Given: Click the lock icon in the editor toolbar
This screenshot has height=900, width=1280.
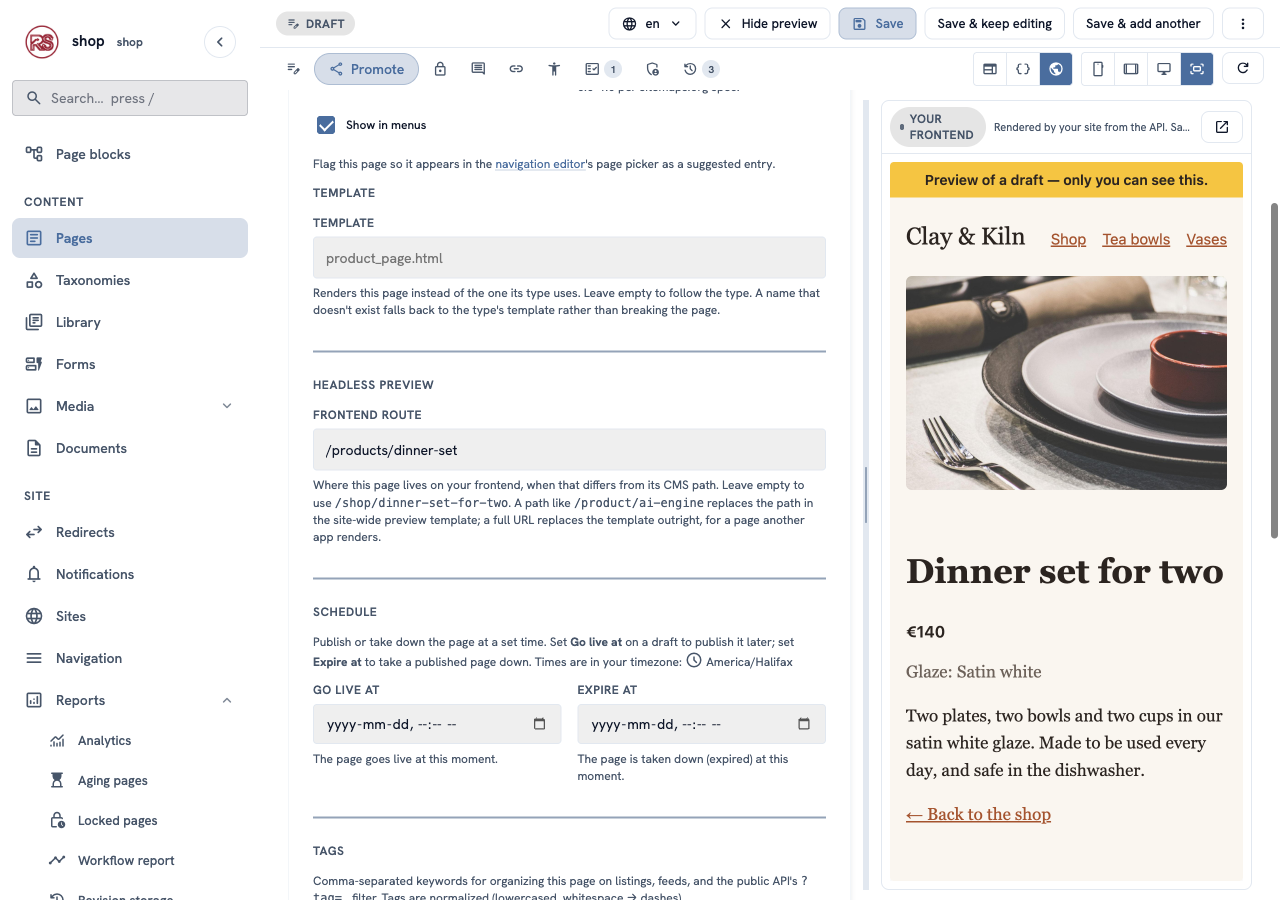Looking at the screenshot, I should 440,69.
